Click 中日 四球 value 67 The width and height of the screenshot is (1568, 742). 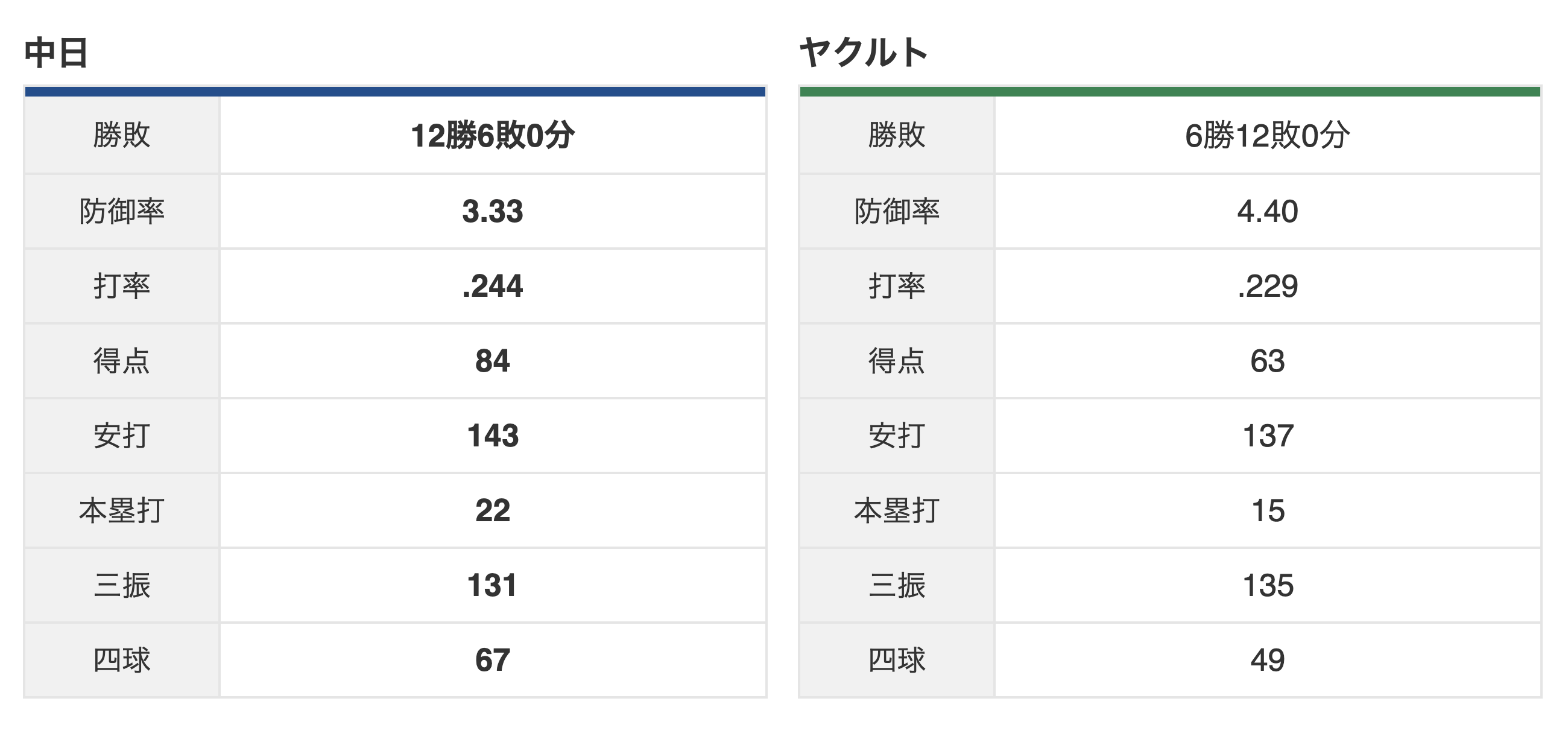click(x=493, y=661)
